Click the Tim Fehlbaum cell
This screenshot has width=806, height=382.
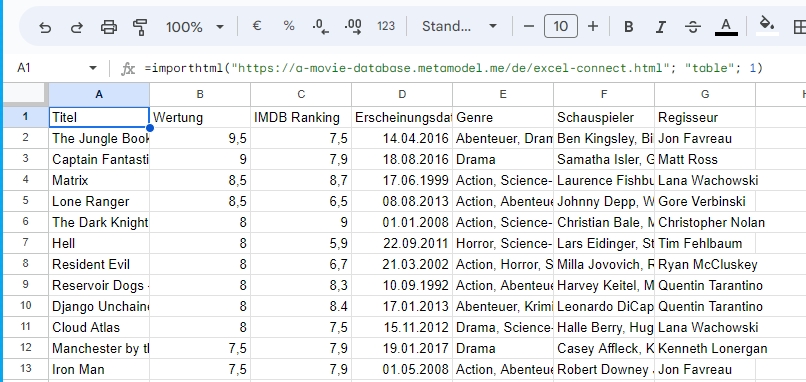point(705,243)
